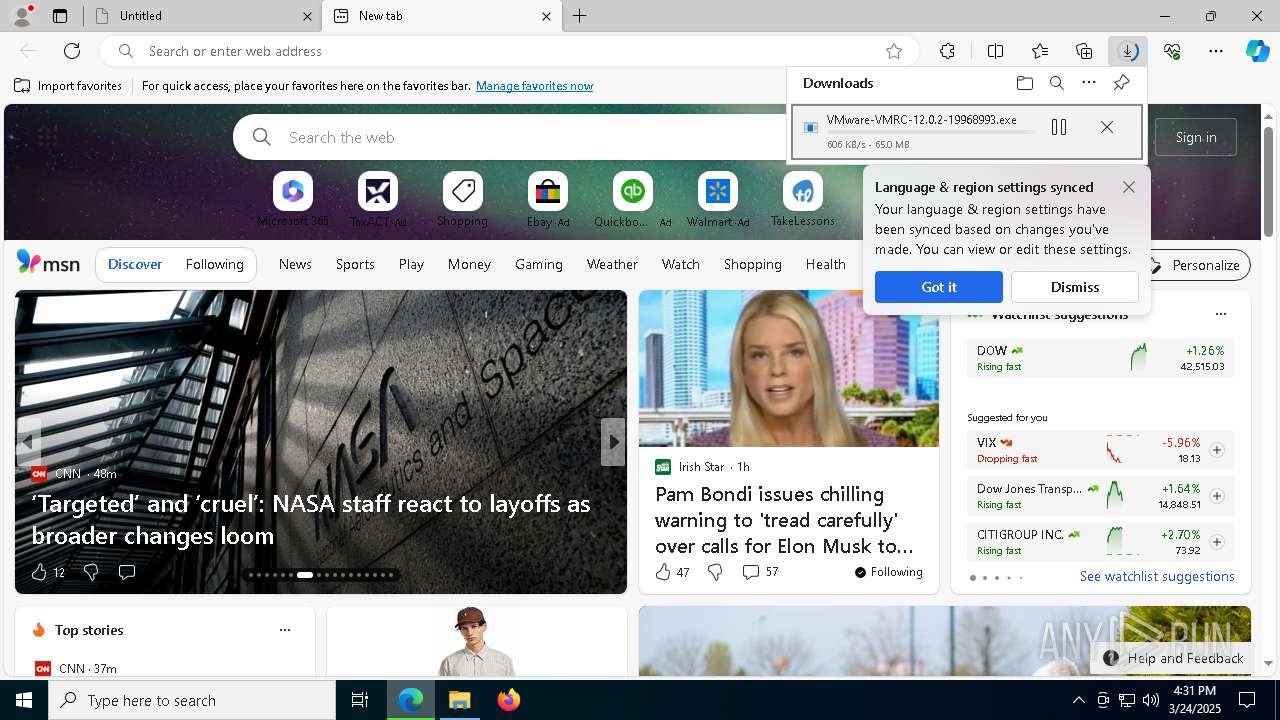This screenshot has width=1280, height=720.
Task: Open the Extensions puzzle icon
Action: coord(947,51)
